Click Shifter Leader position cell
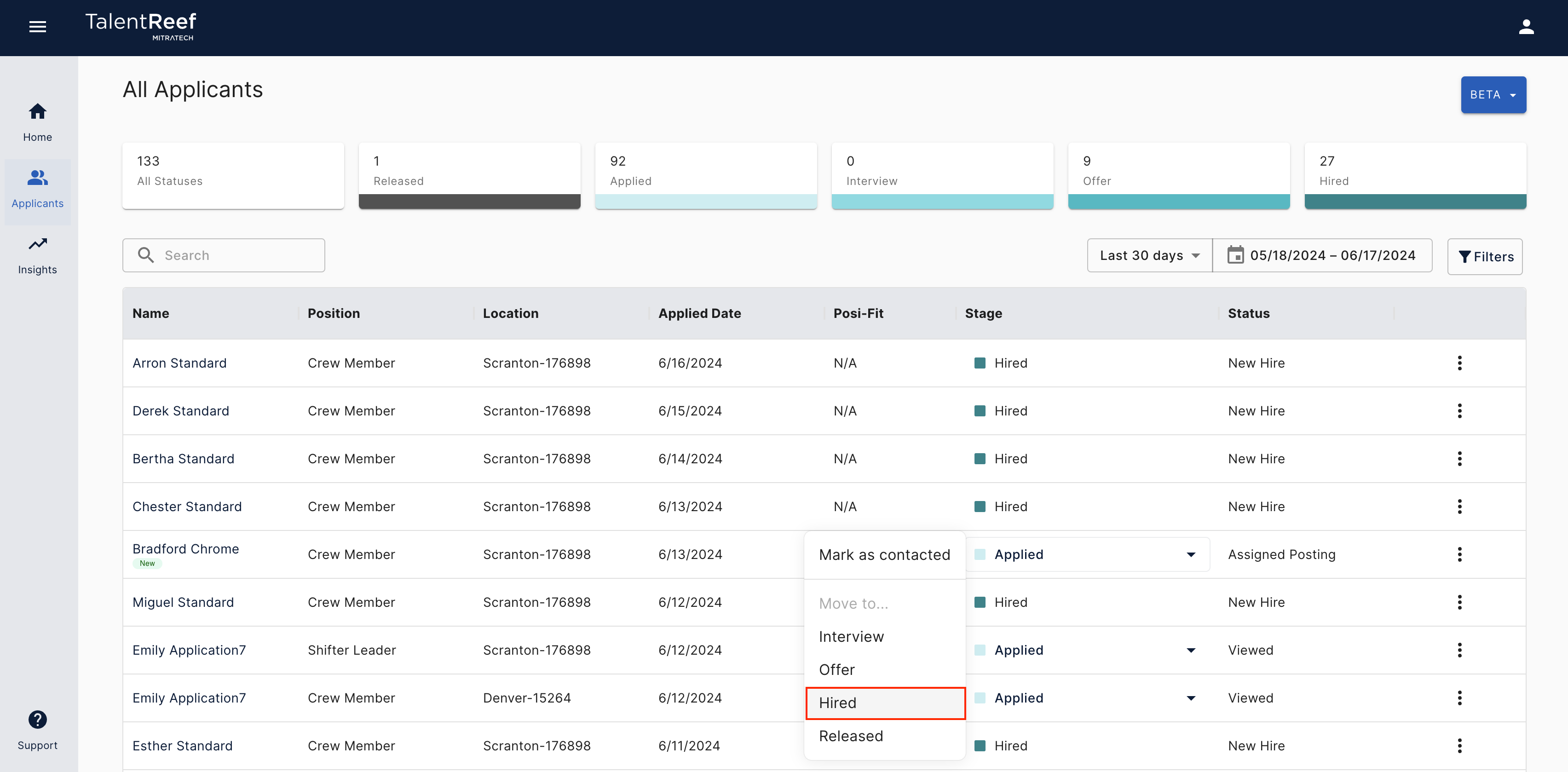Screen dimensions: 1568x772 [x=352, y=650]
